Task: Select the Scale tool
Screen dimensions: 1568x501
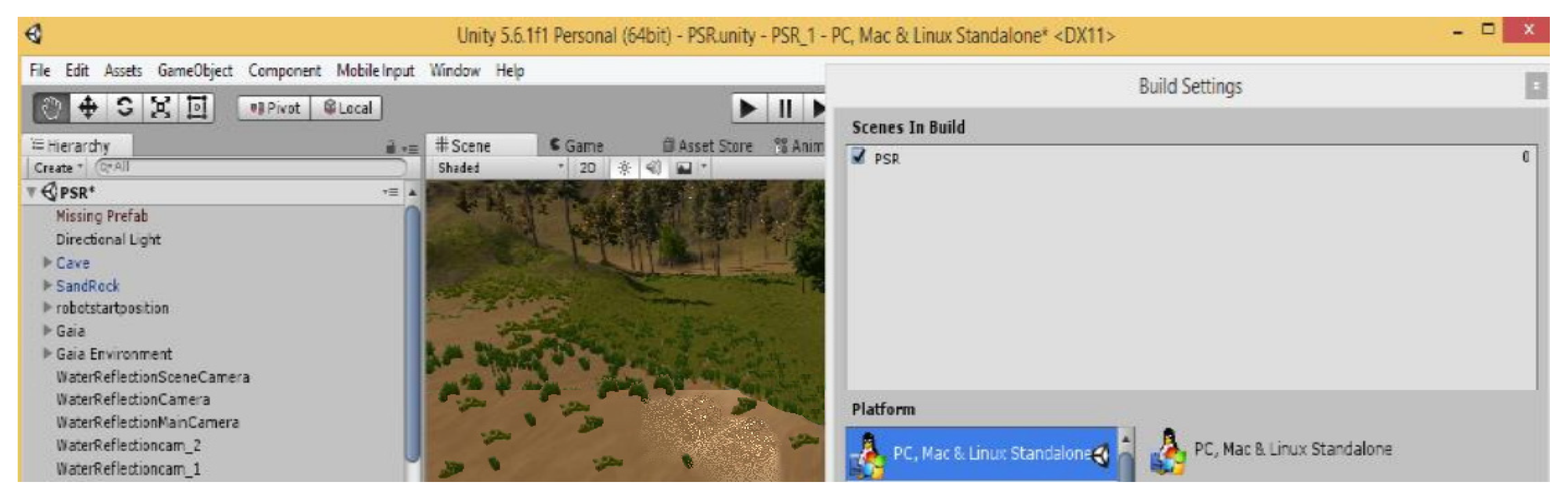Action: tap(160, 108)
